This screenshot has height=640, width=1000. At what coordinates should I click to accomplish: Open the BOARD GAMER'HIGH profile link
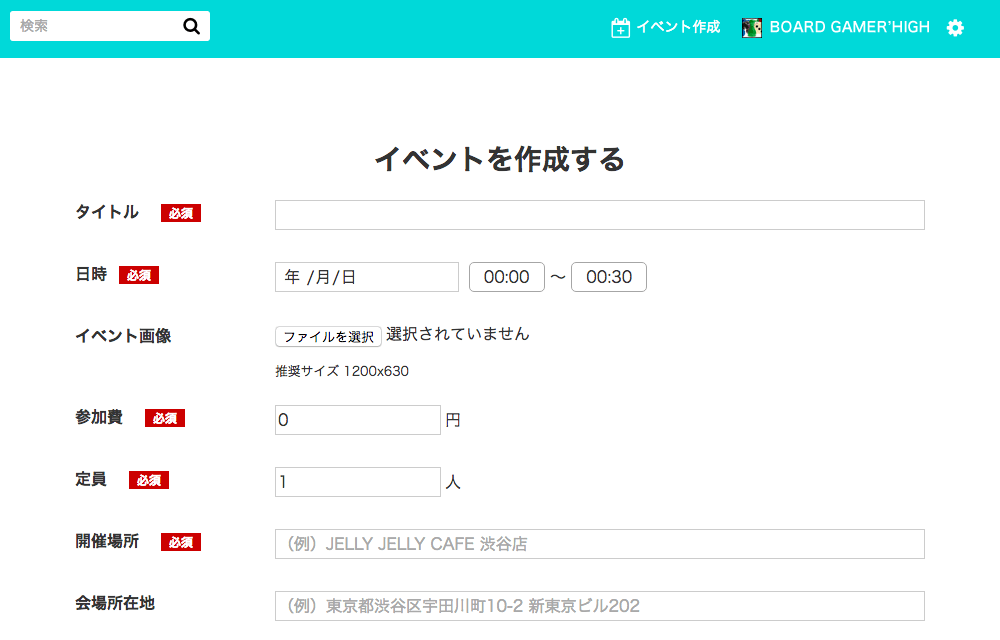pos(849,27)
